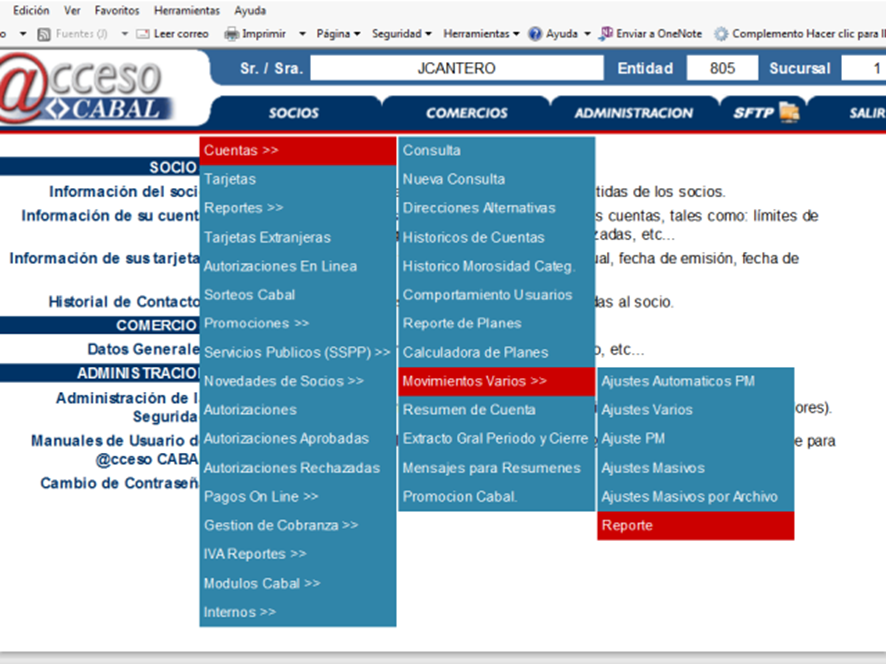Click the Ayuda help icon
The width and height of the screenshot is (886, 664).
click(x=535, y=33)
